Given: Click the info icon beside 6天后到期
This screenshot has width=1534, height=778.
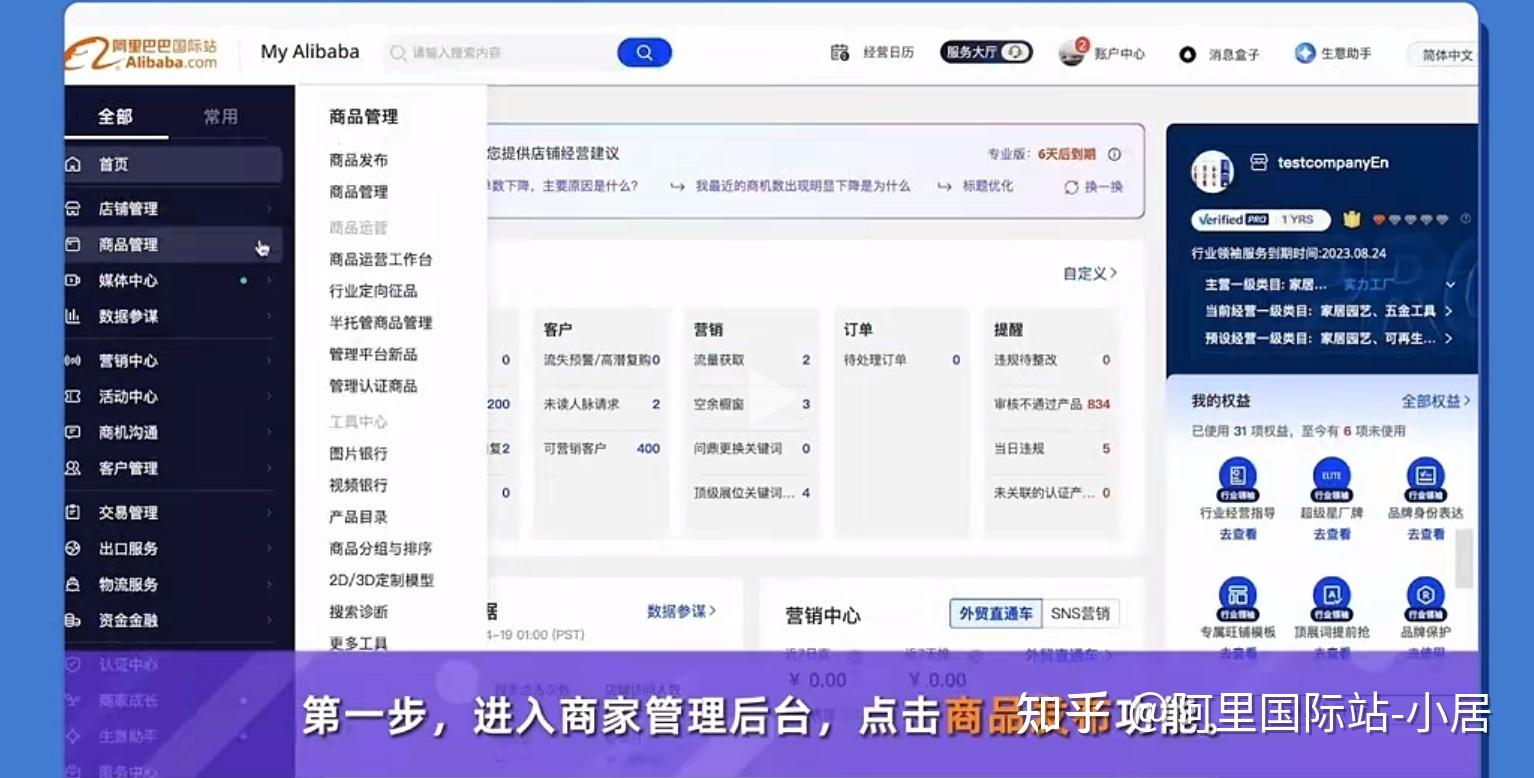Looking at the screenshot, I should point(1114,154).
